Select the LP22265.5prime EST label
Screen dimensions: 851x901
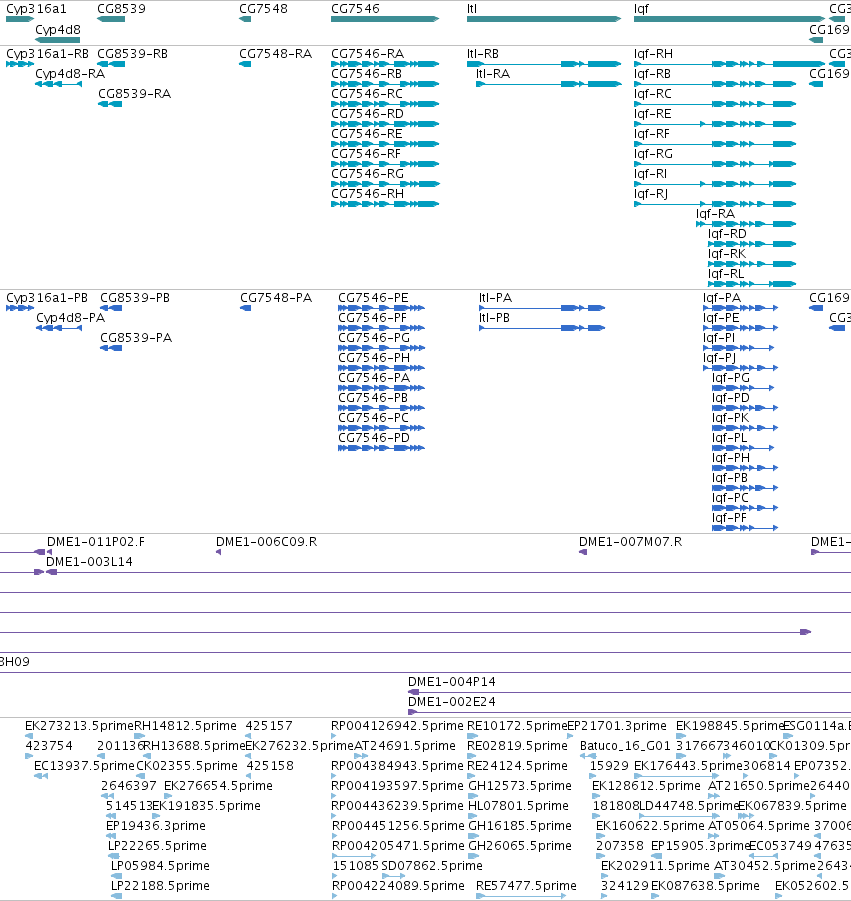[157, 846]
